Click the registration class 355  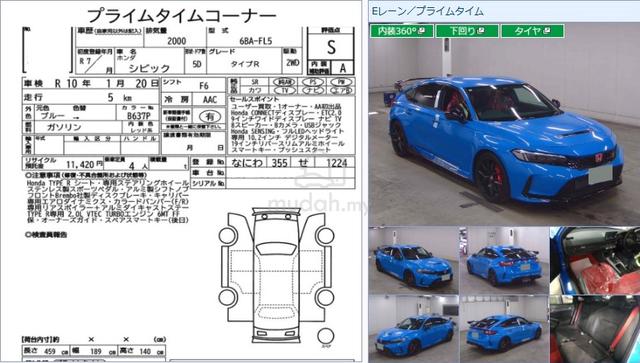pyautogui.click(x=280, y=163)
